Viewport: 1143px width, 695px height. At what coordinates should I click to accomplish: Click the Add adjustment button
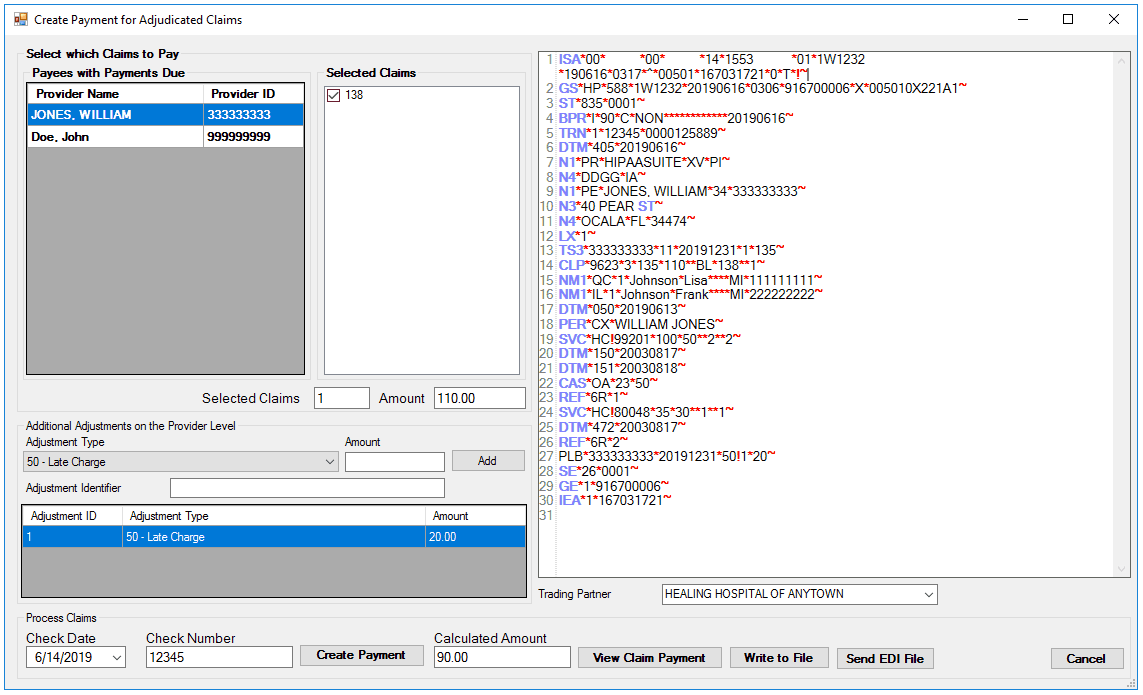coord(488,461)
